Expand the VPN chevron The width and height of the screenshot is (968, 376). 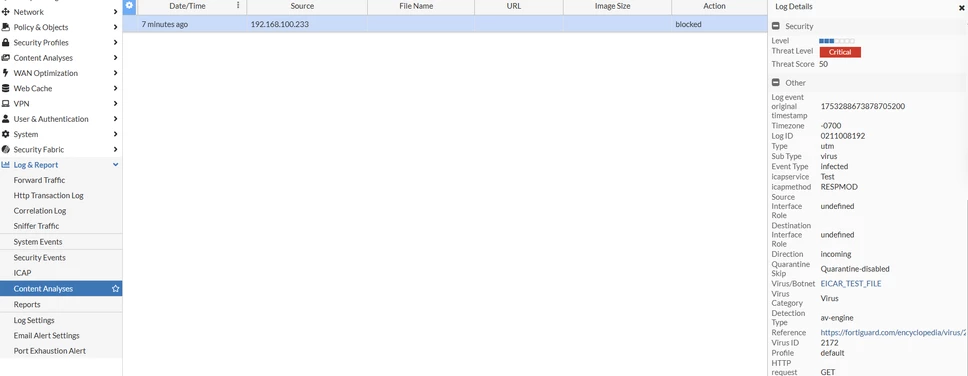click(115, 104)
